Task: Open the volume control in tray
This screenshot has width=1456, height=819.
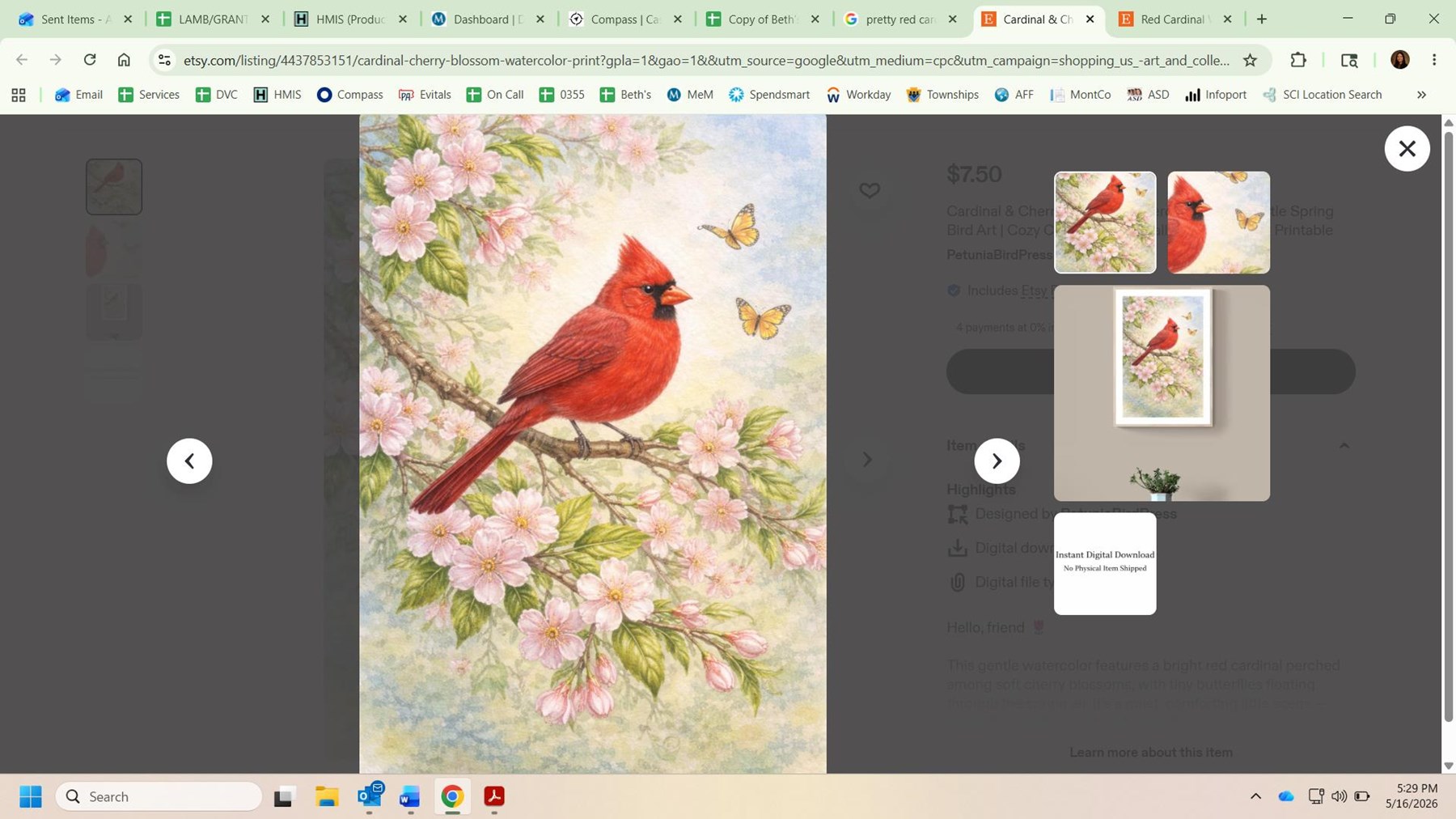Action: [1339, 797]
